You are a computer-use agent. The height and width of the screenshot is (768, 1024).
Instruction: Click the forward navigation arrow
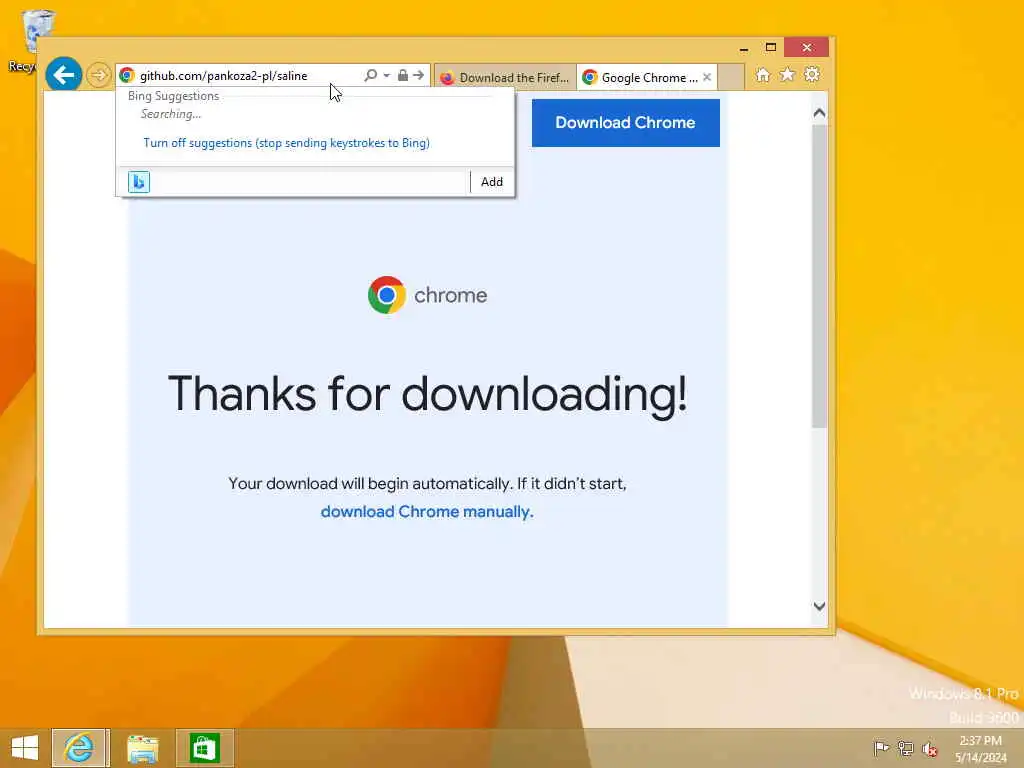coord(98,75)
